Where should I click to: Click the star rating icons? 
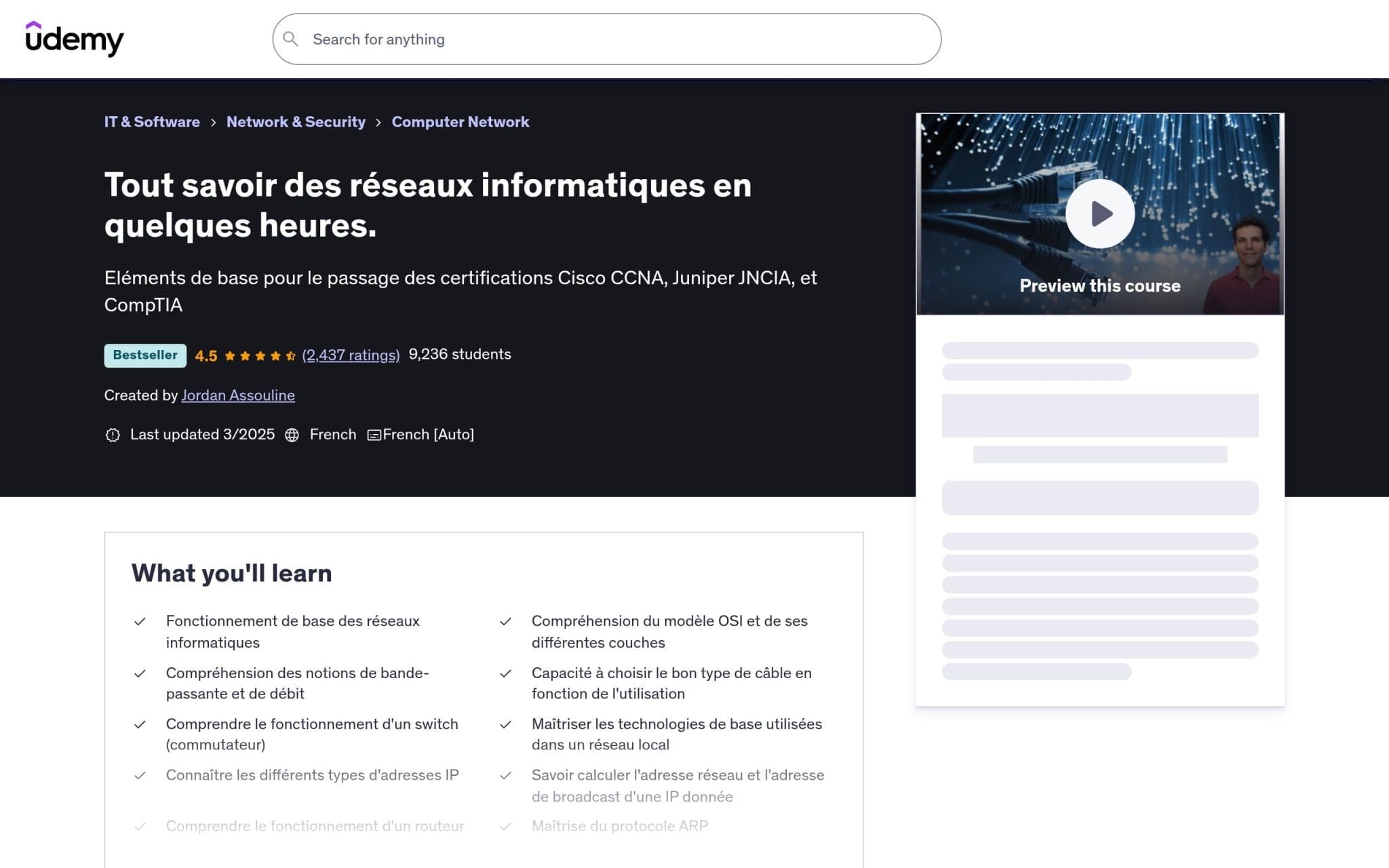[x=260, y=356]
